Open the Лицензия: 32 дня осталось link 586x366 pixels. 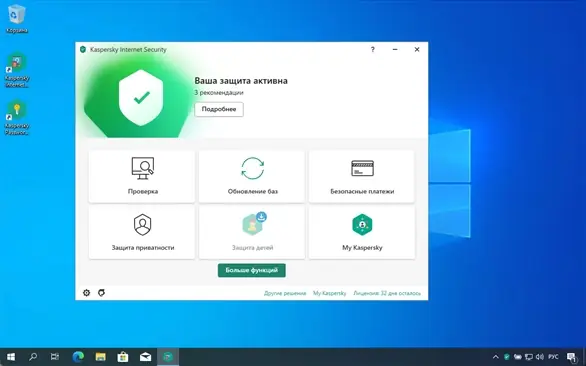(387, 293)
